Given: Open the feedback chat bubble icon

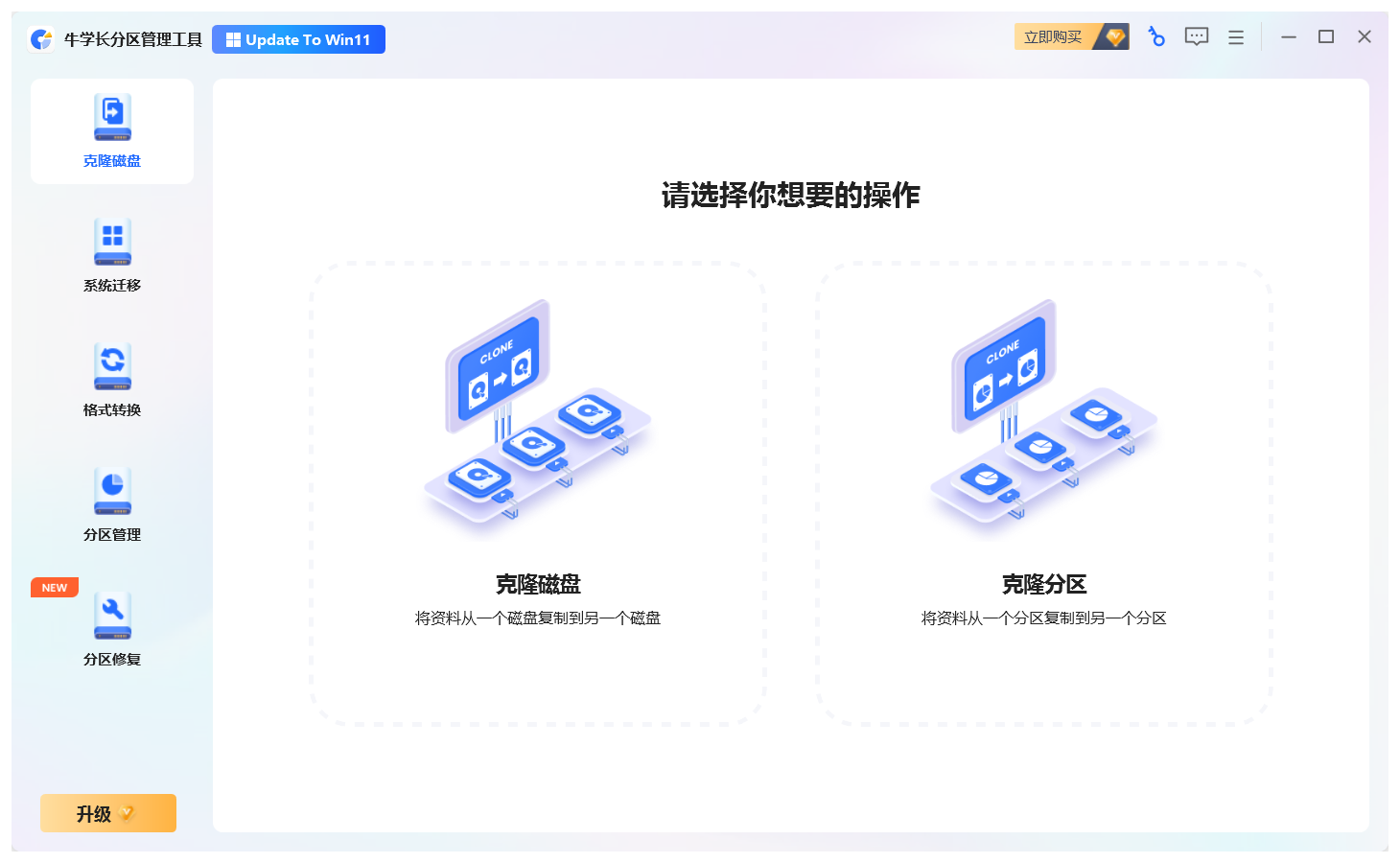Looking at the screenshot, I should 1197,37.
